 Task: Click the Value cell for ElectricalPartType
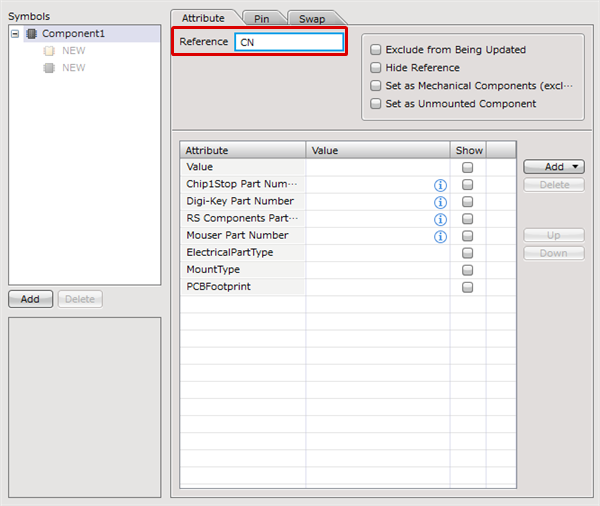(377, 253)
